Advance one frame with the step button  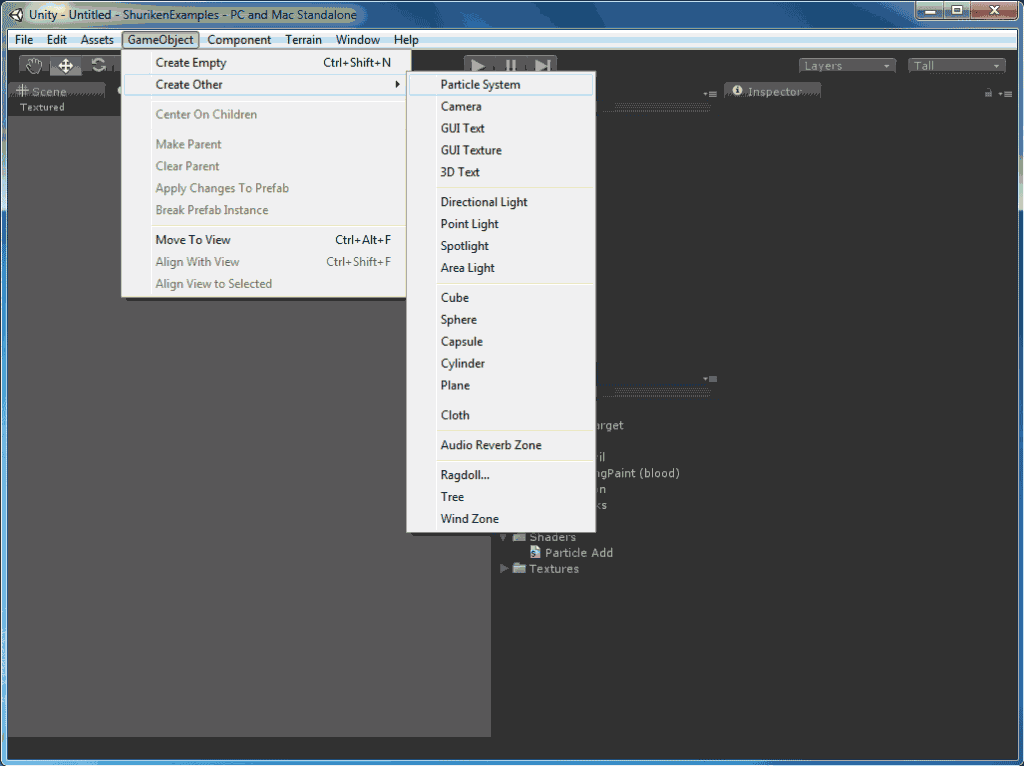coord(541,65)
